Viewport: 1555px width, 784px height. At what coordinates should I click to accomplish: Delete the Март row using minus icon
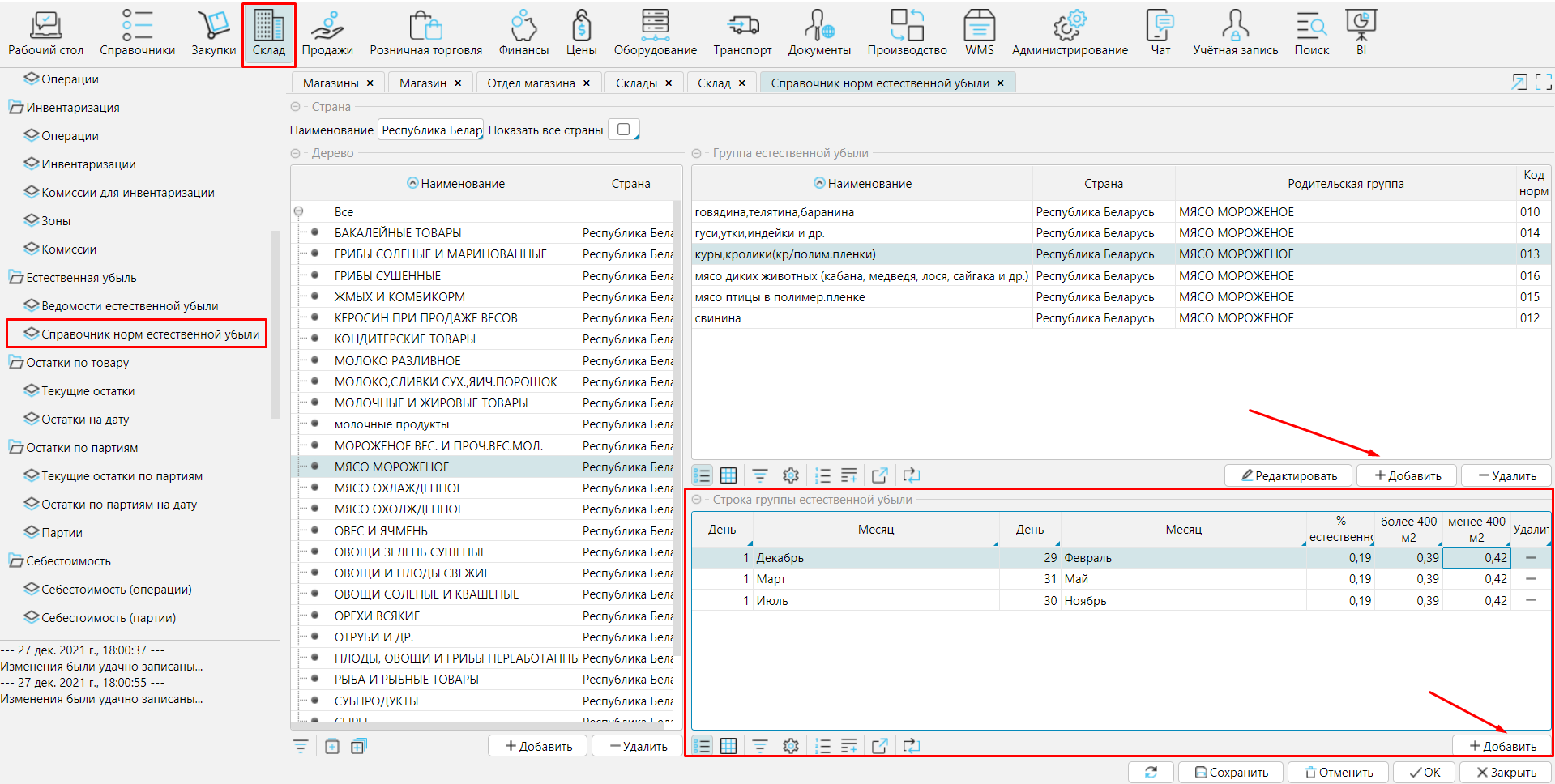pyautogui.click(x=1531, y=579)
